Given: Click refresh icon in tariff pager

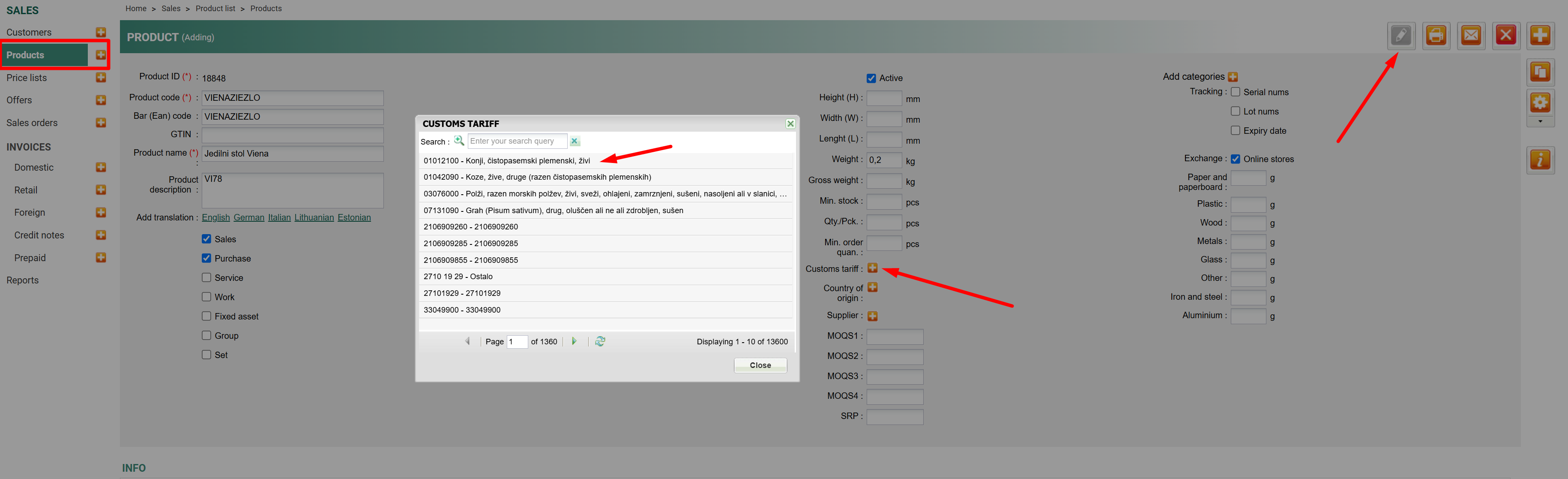Looking at the screenshot, I should (x=600, y=341).
